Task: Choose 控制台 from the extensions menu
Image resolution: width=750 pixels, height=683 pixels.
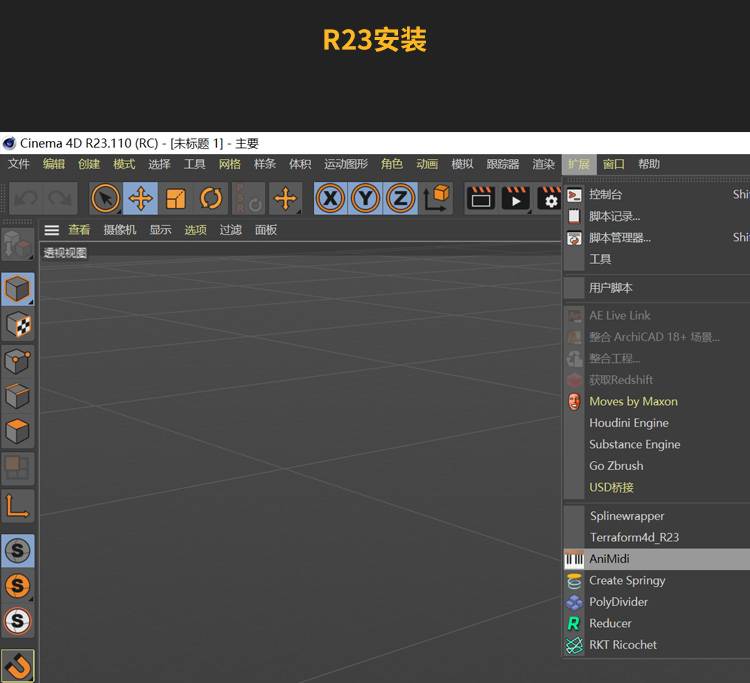Action: pos(657,194)
